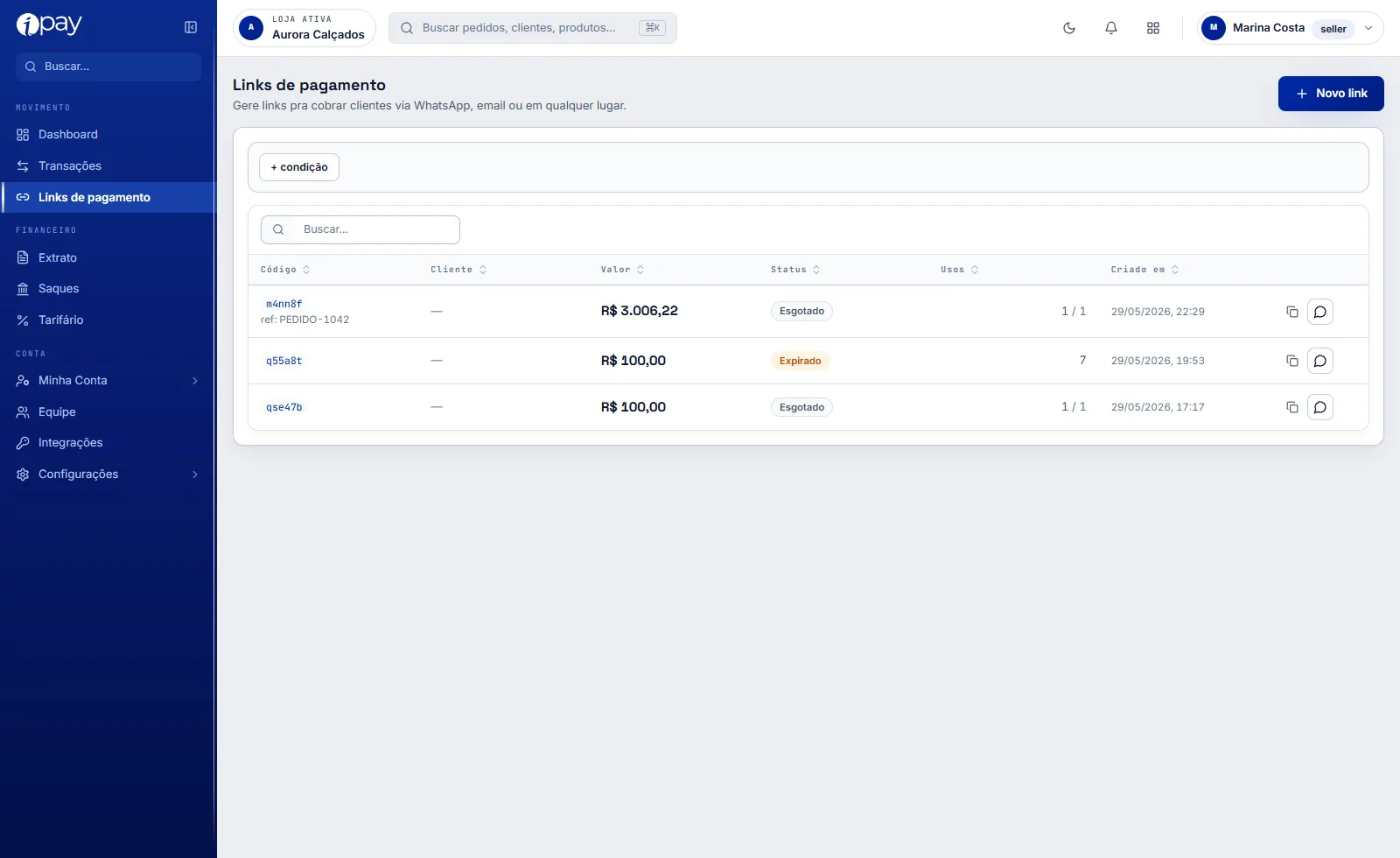Open Integrações page
This screenshot has width=1400, height=858.
(x=108, y=443)
